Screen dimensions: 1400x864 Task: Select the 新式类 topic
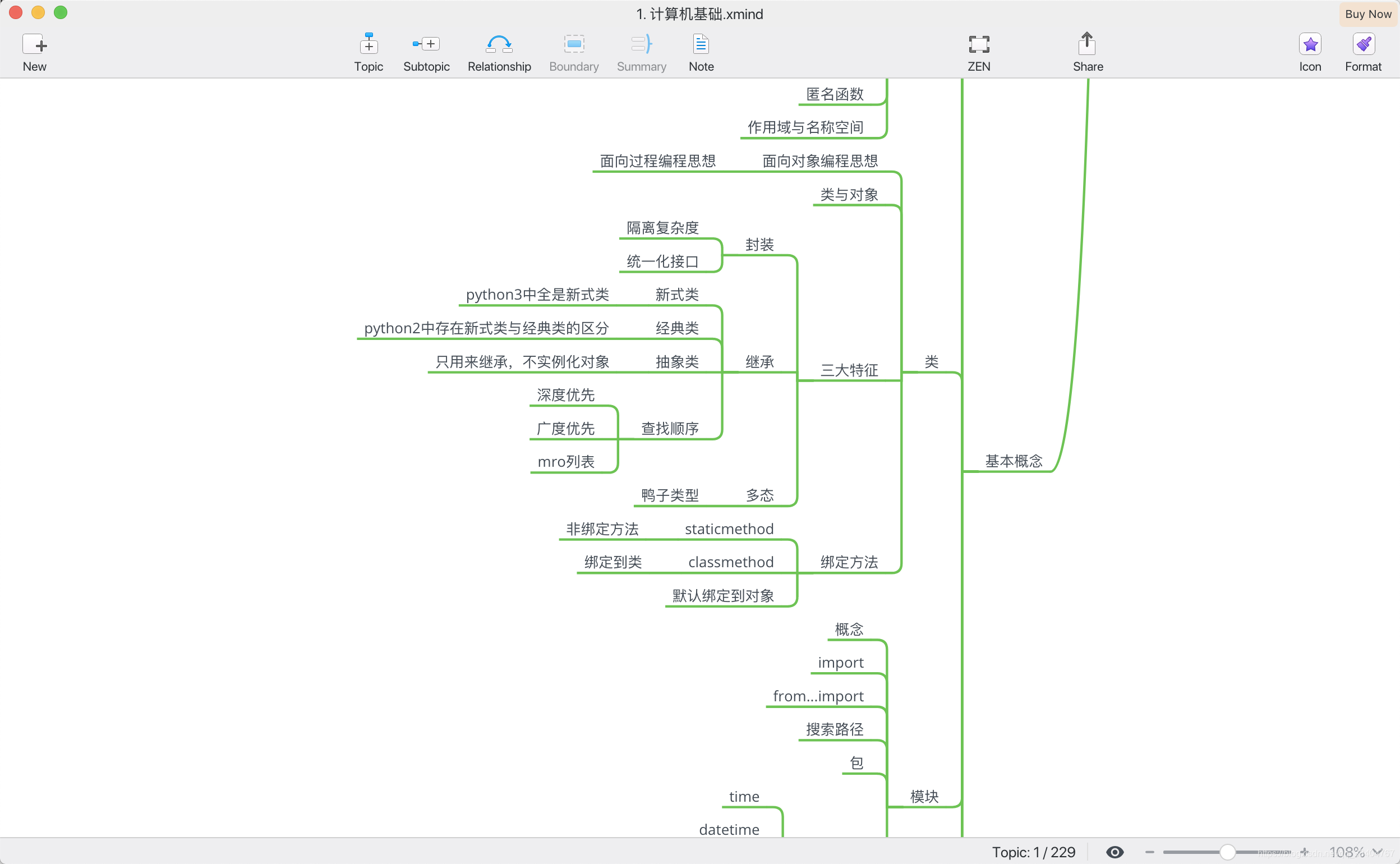click(677, 295)
